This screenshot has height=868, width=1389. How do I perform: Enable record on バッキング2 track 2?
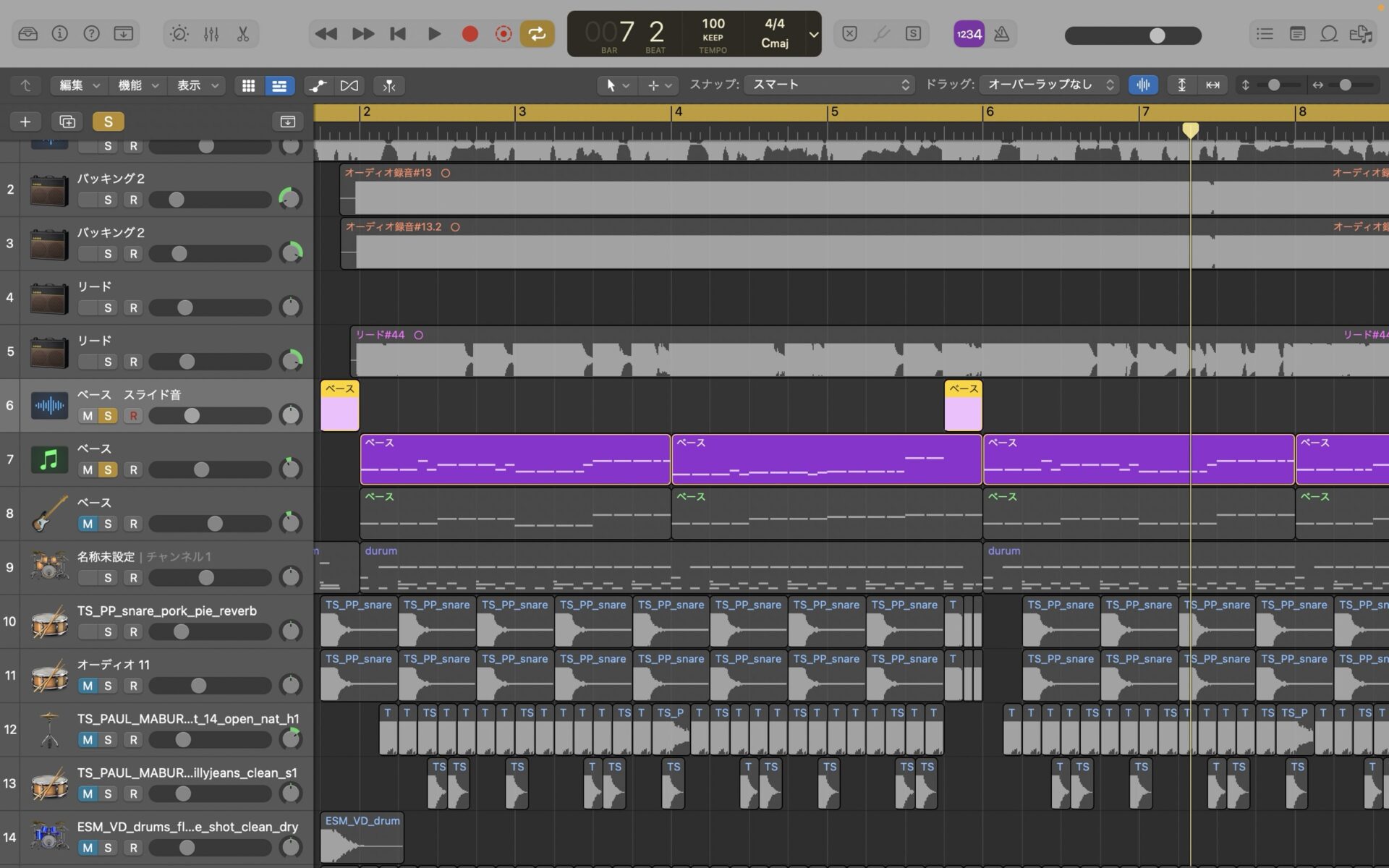tap(133, 200)
